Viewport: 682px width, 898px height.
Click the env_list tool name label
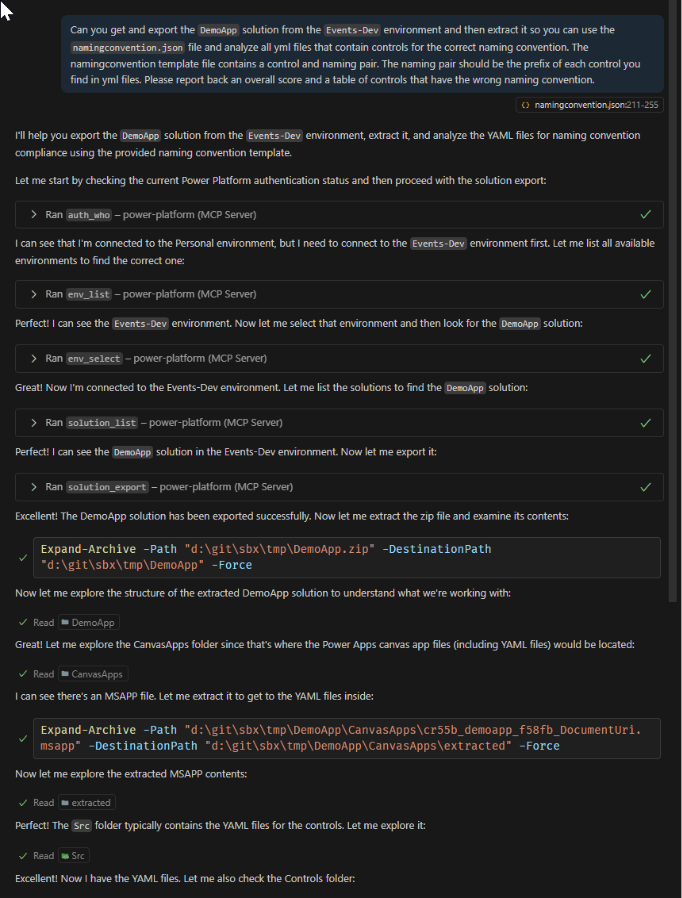click(89, 294)
